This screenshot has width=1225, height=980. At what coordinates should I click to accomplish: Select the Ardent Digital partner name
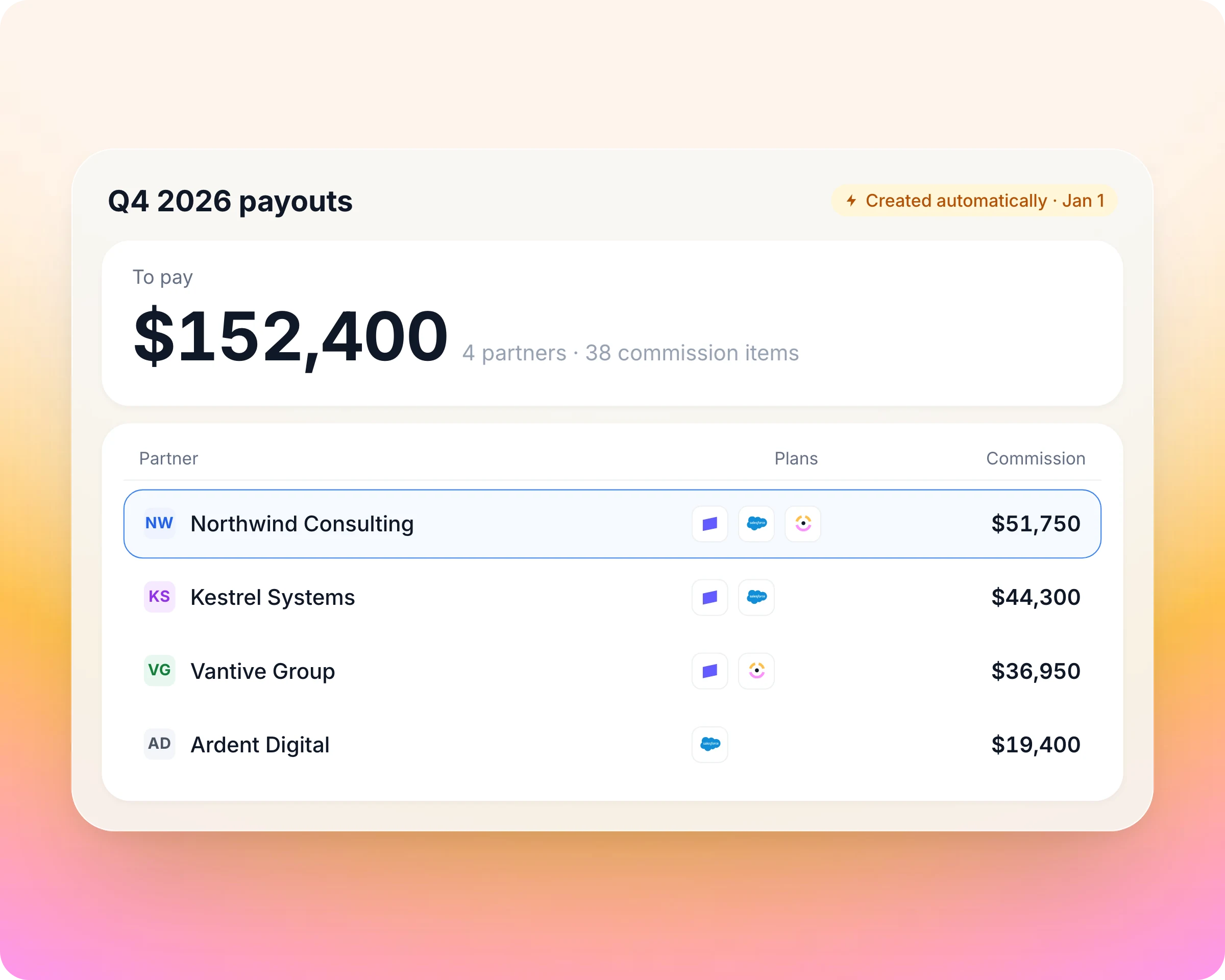(x=260, y=744)
